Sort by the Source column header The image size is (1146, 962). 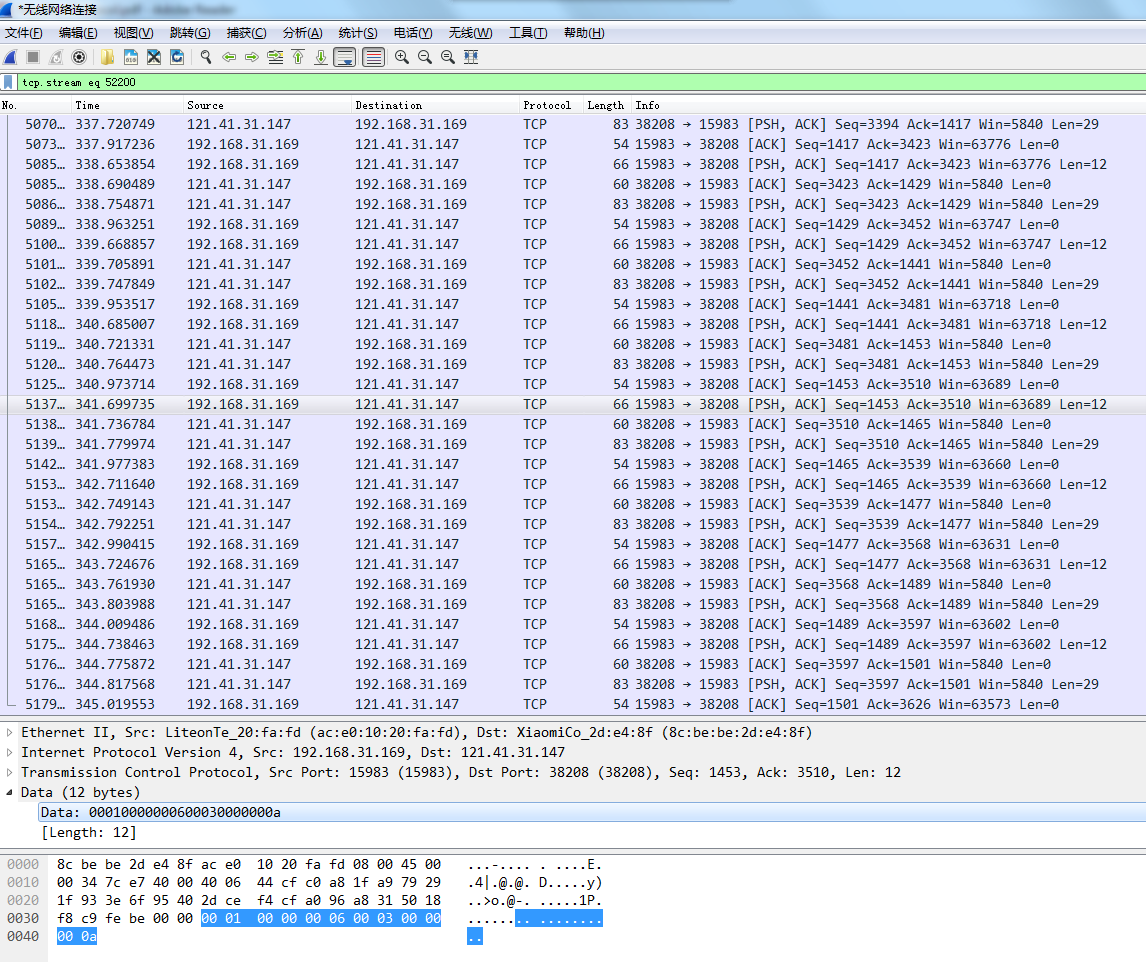267,105
